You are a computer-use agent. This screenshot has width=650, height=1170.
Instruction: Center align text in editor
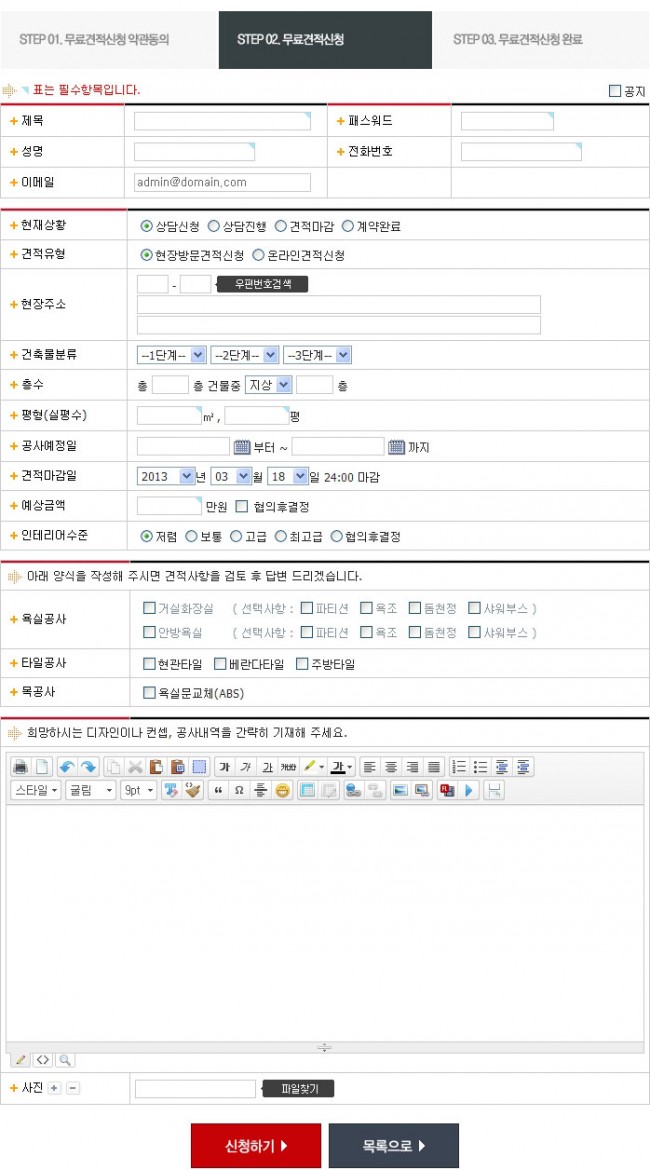390,766
